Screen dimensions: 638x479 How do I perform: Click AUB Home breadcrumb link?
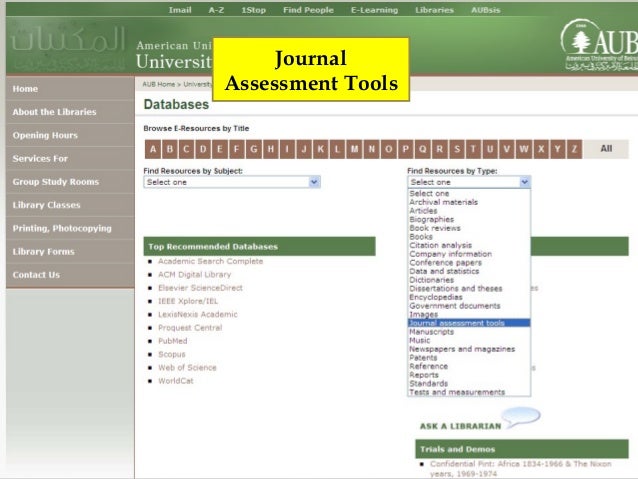click(x=158, y=84)
